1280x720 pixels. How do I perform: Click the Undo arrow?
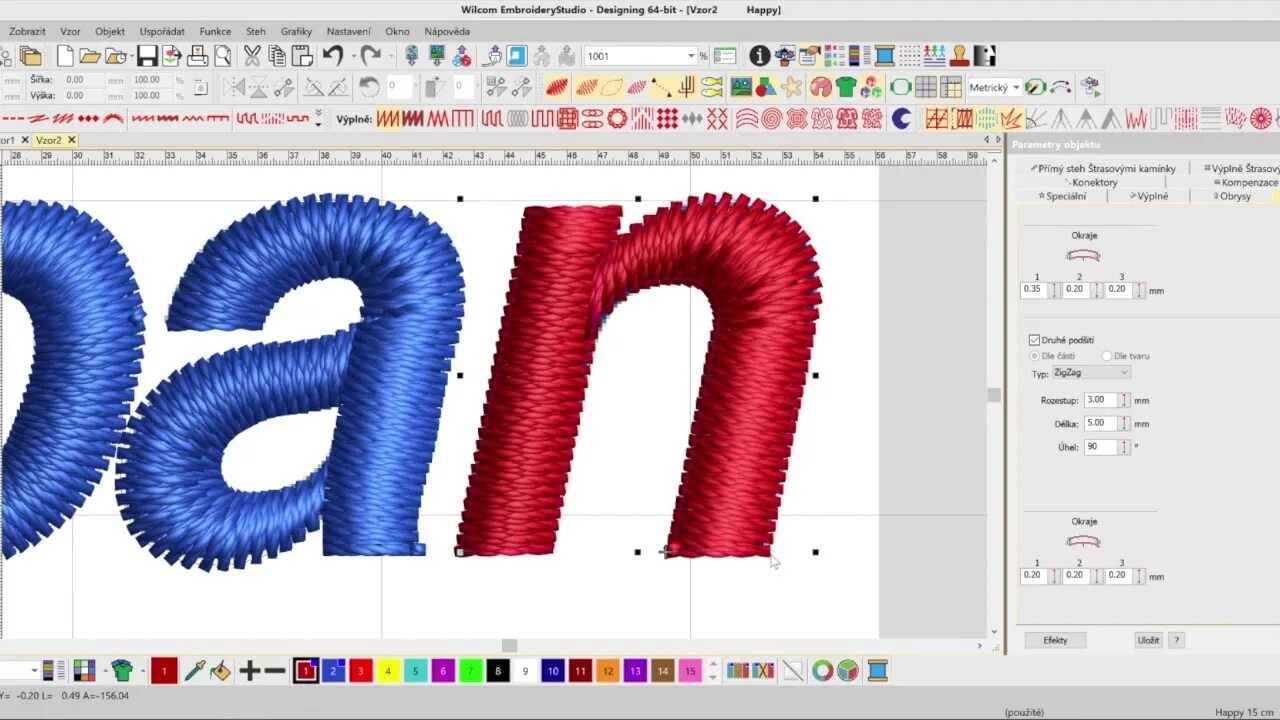point(332,56)
